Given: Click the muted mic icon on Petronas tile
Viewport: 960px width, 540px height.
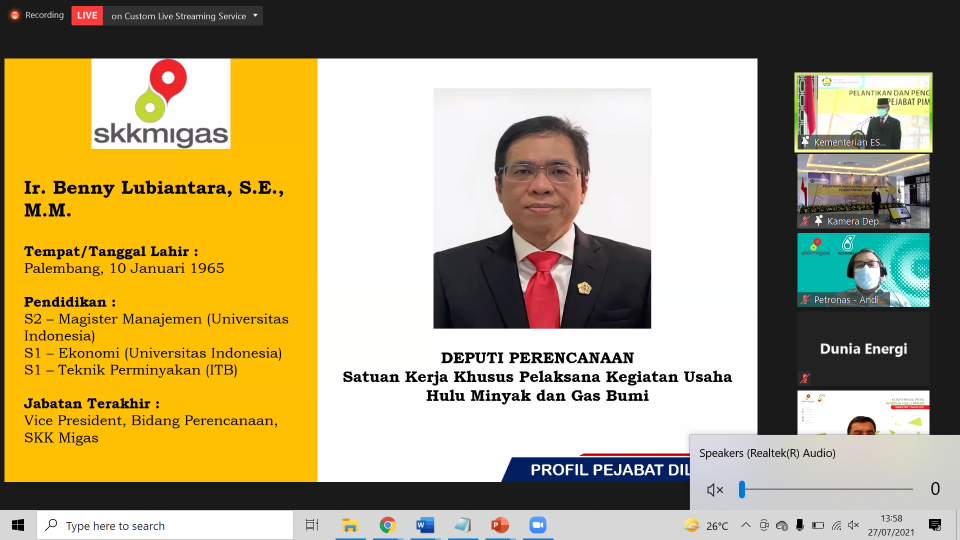Looking at the screenshot, I should [x=805, y=299].
